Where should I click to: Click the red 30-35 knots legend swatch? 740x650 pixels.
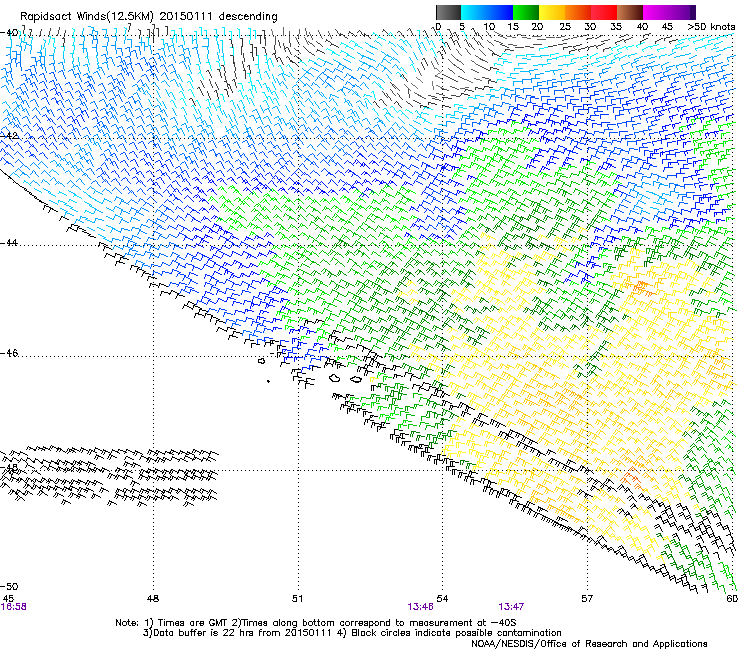604,12
